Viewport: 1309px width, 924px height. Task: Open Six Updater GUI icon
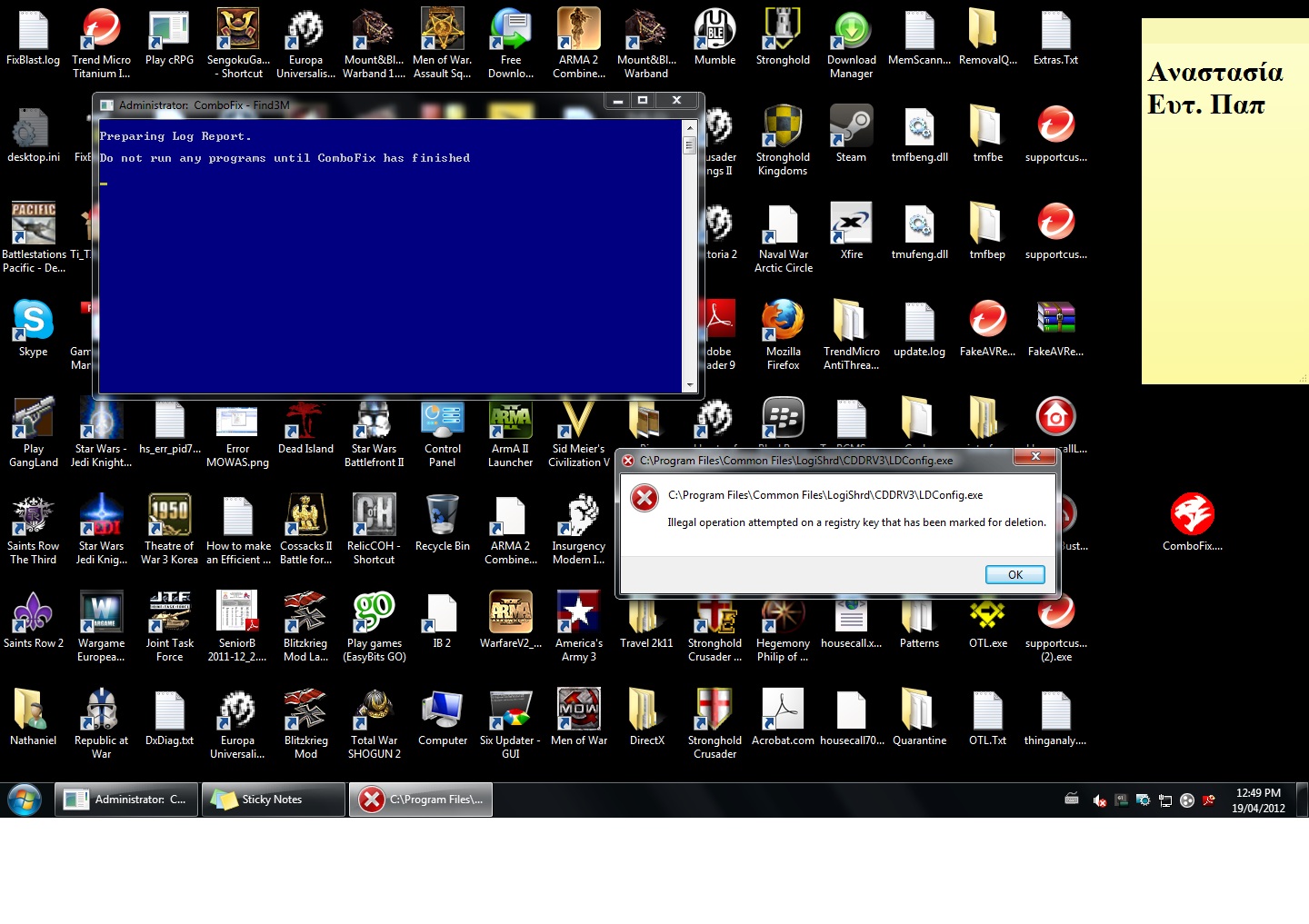click(511, 723)
